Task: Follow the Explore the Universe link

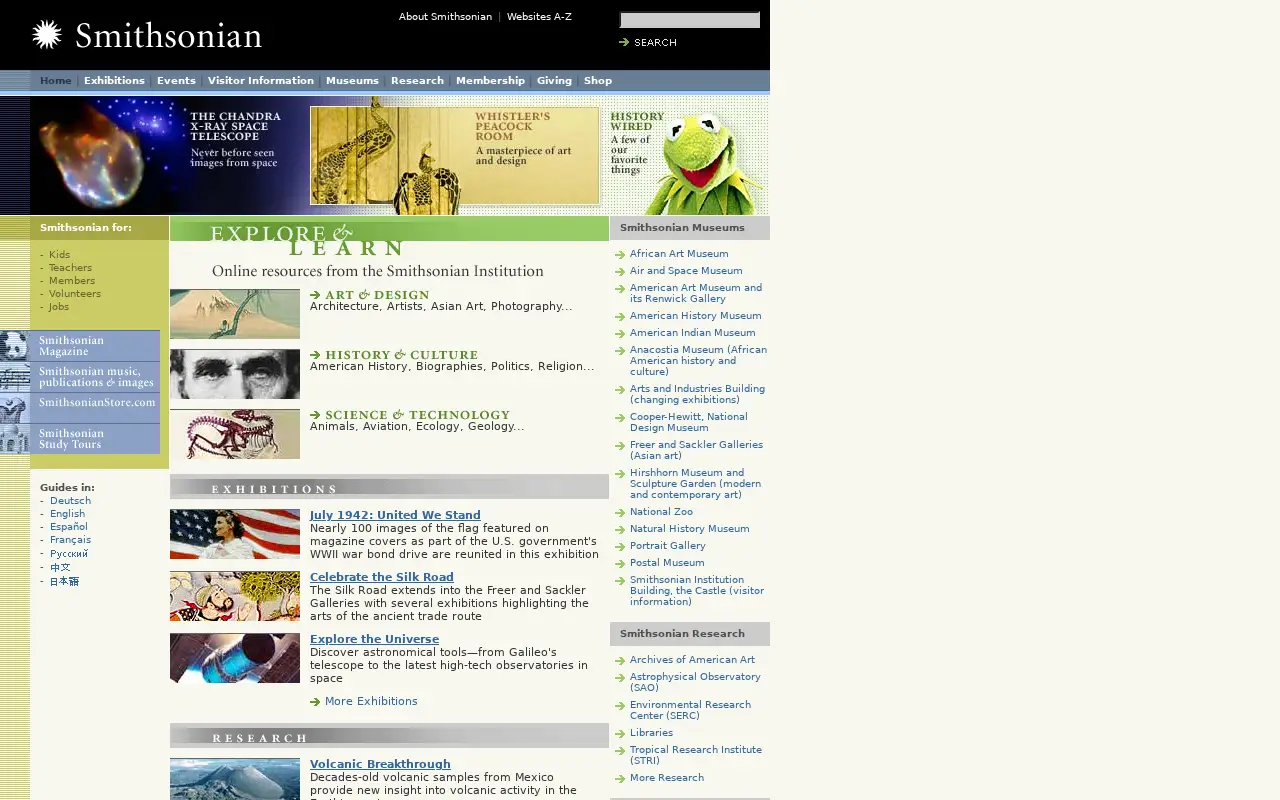Action: coord(374,640)
